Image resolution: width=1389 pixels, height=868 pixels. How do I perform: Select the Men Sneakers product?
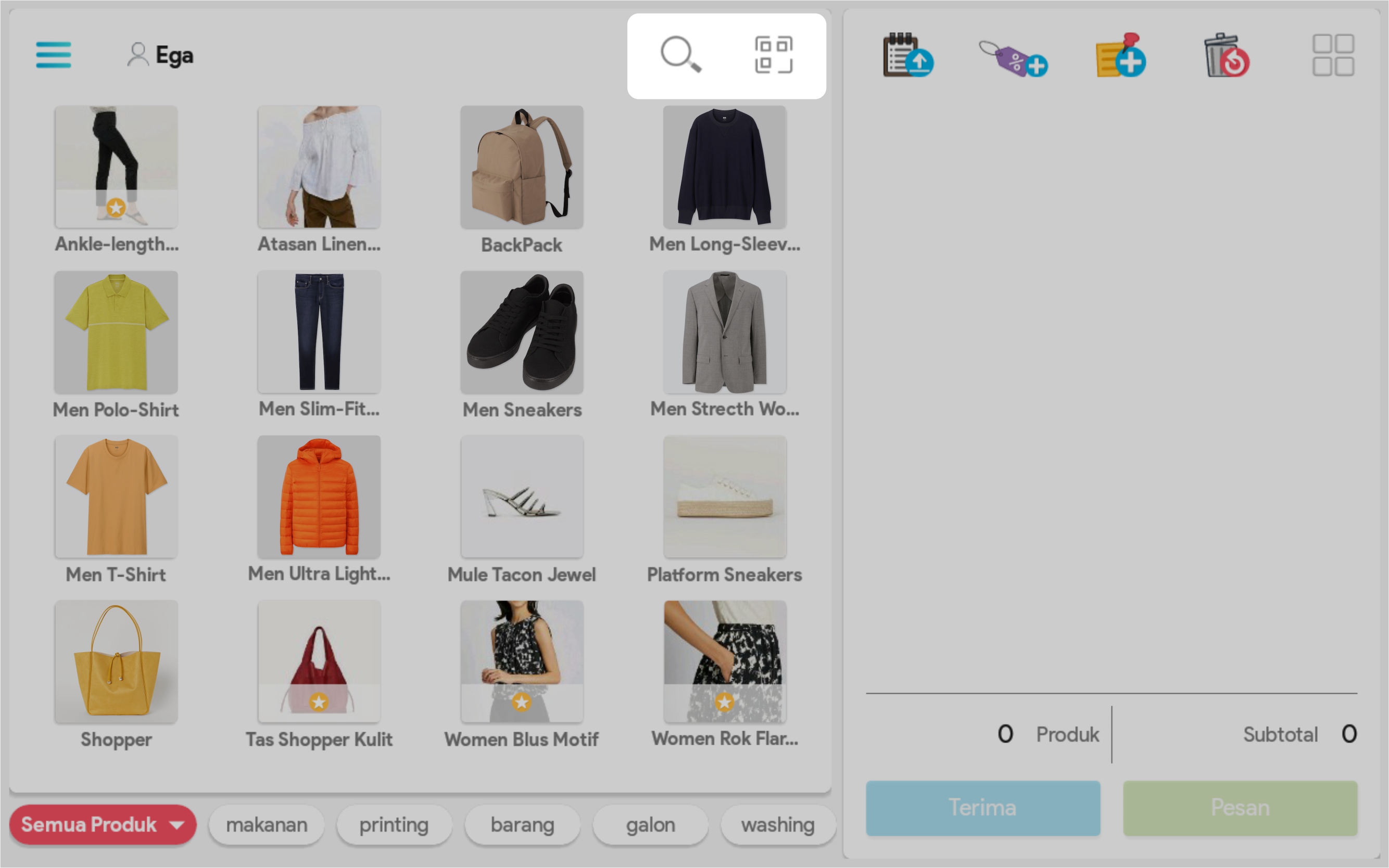(521, 333)
